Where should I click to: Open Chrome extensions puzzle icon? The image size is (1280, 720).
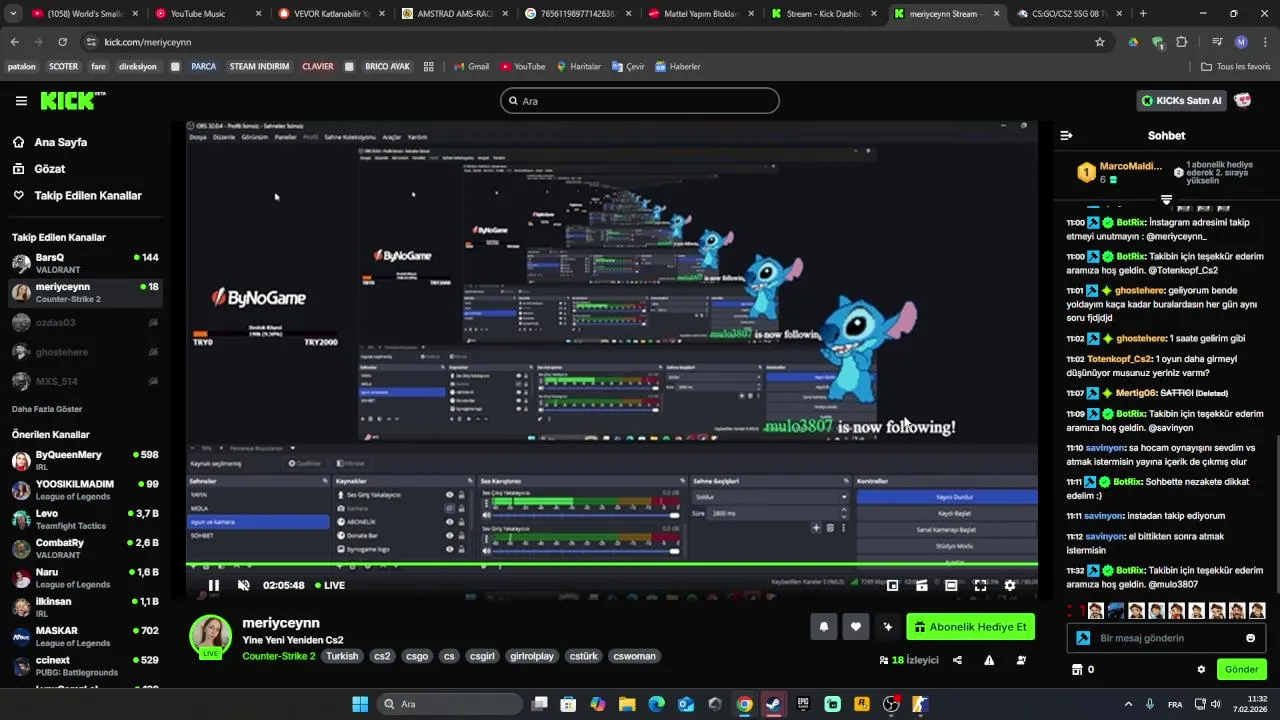point(1182,42)
